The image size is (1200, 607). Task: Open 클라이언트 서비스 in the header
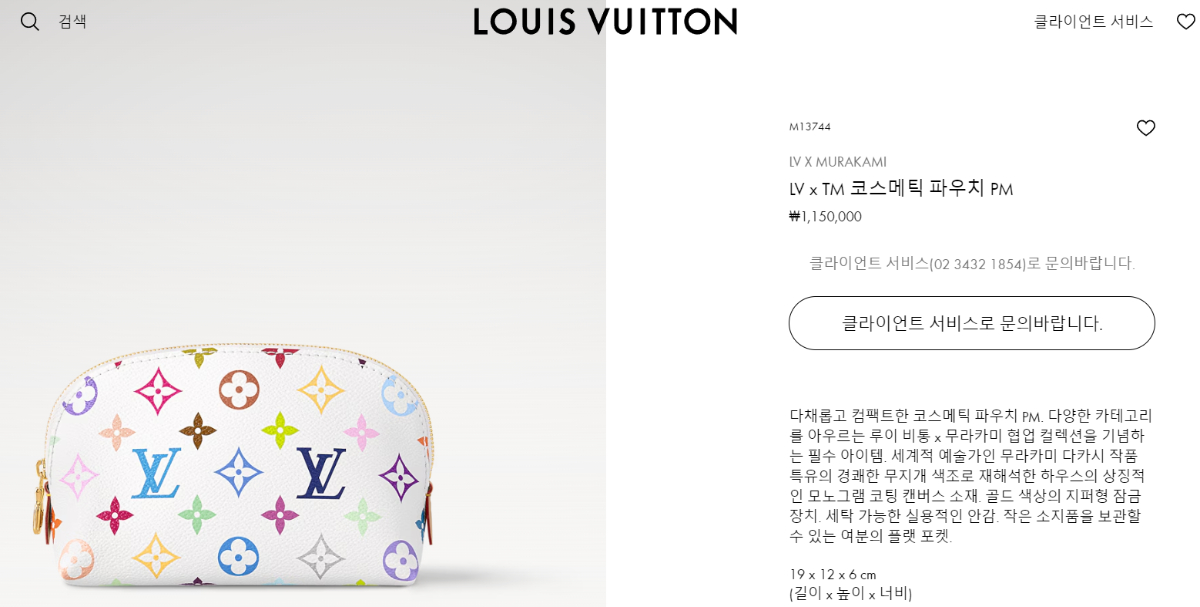(1093, 21)
